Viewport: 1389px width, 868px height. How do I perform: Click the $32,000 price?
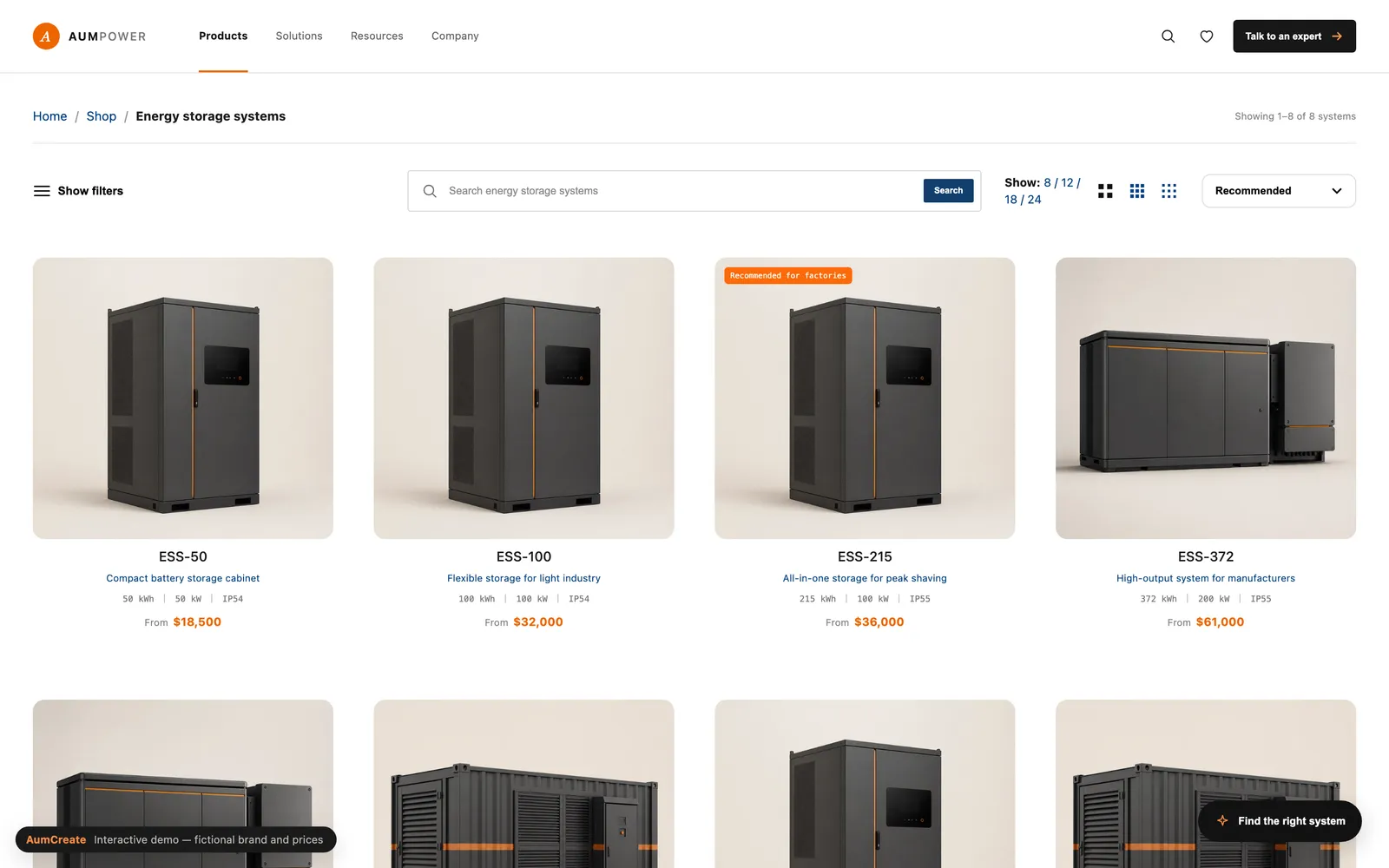pyautogui.click(x=538, y=622)
